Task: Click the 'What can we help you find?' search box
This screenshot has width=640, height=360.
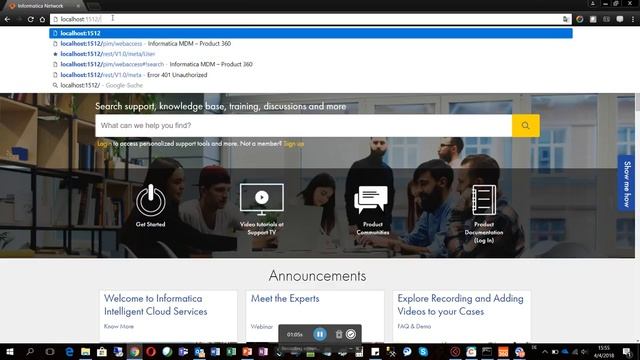Action: click(303, 125)
